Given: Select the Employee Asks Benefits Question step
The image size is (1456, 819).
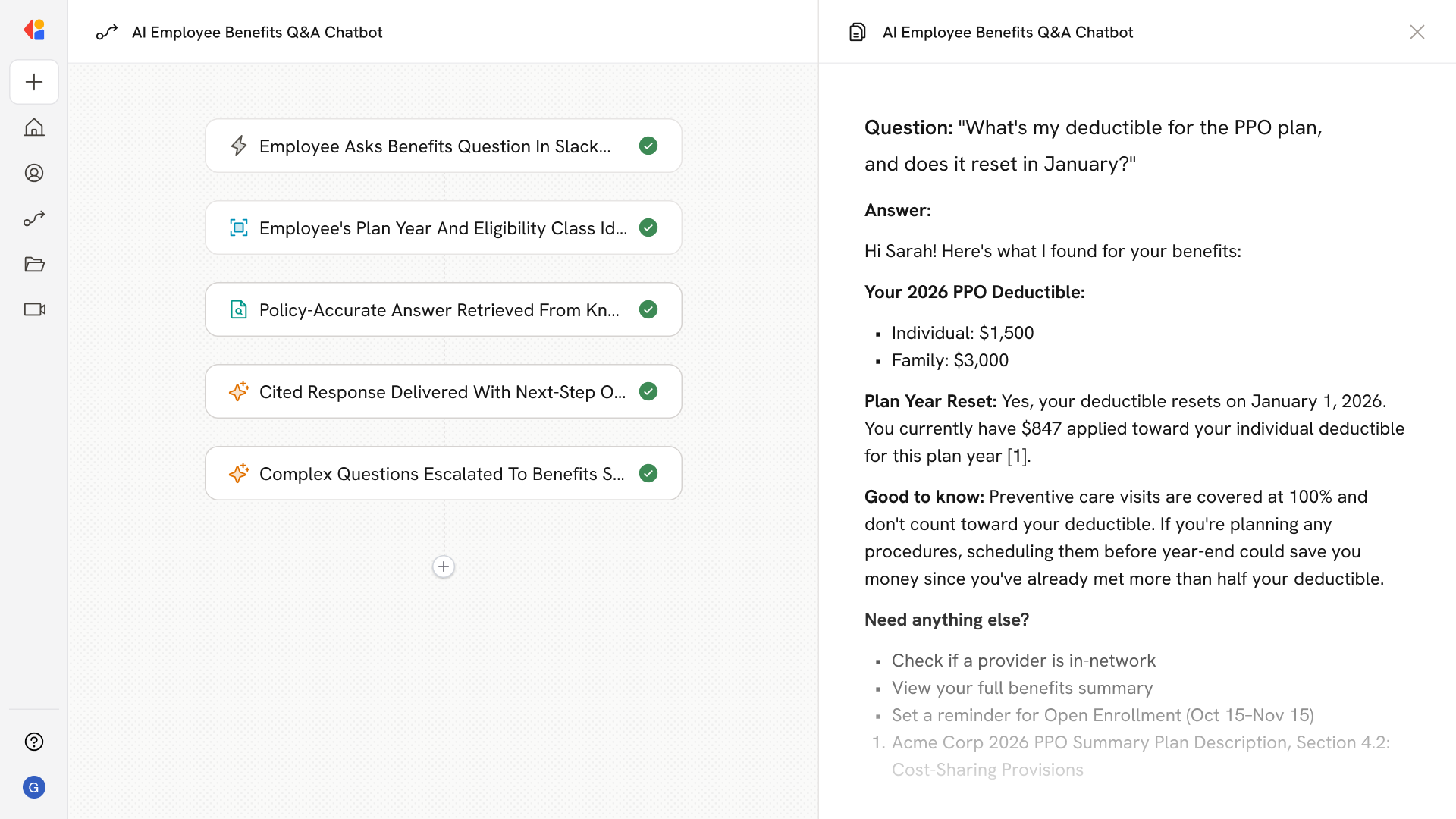Looking at the screenshot, I should pyautogui.click(x=435, y=146).
